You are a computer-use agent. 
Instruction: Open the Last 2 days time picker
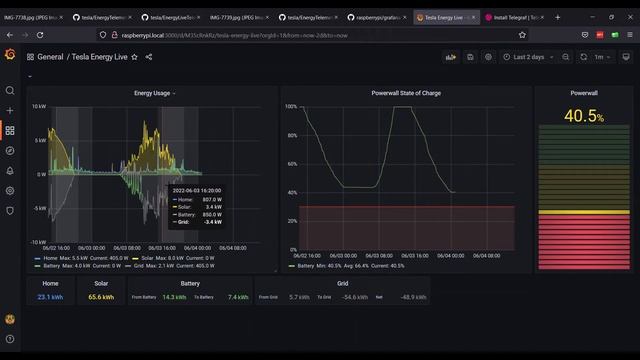point(528,57)
